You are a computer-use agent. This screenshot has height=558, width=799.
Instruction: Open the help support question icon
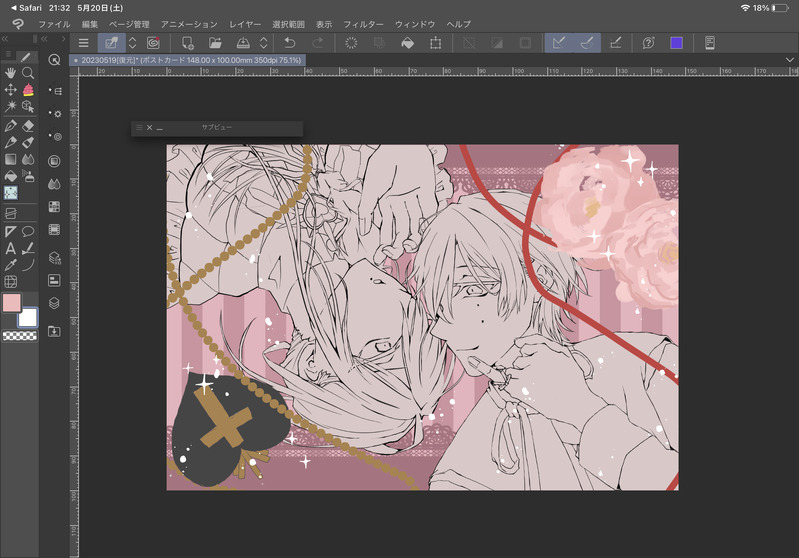pyautogui.click(x=648, y=43)
